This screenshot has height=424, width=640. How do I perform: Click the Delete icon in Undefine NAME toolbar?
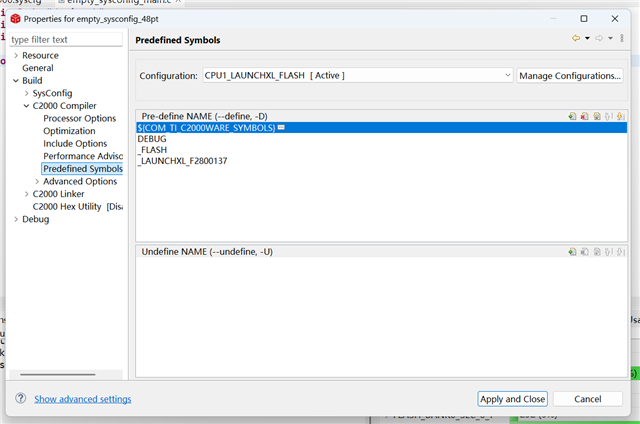(584, 252)
